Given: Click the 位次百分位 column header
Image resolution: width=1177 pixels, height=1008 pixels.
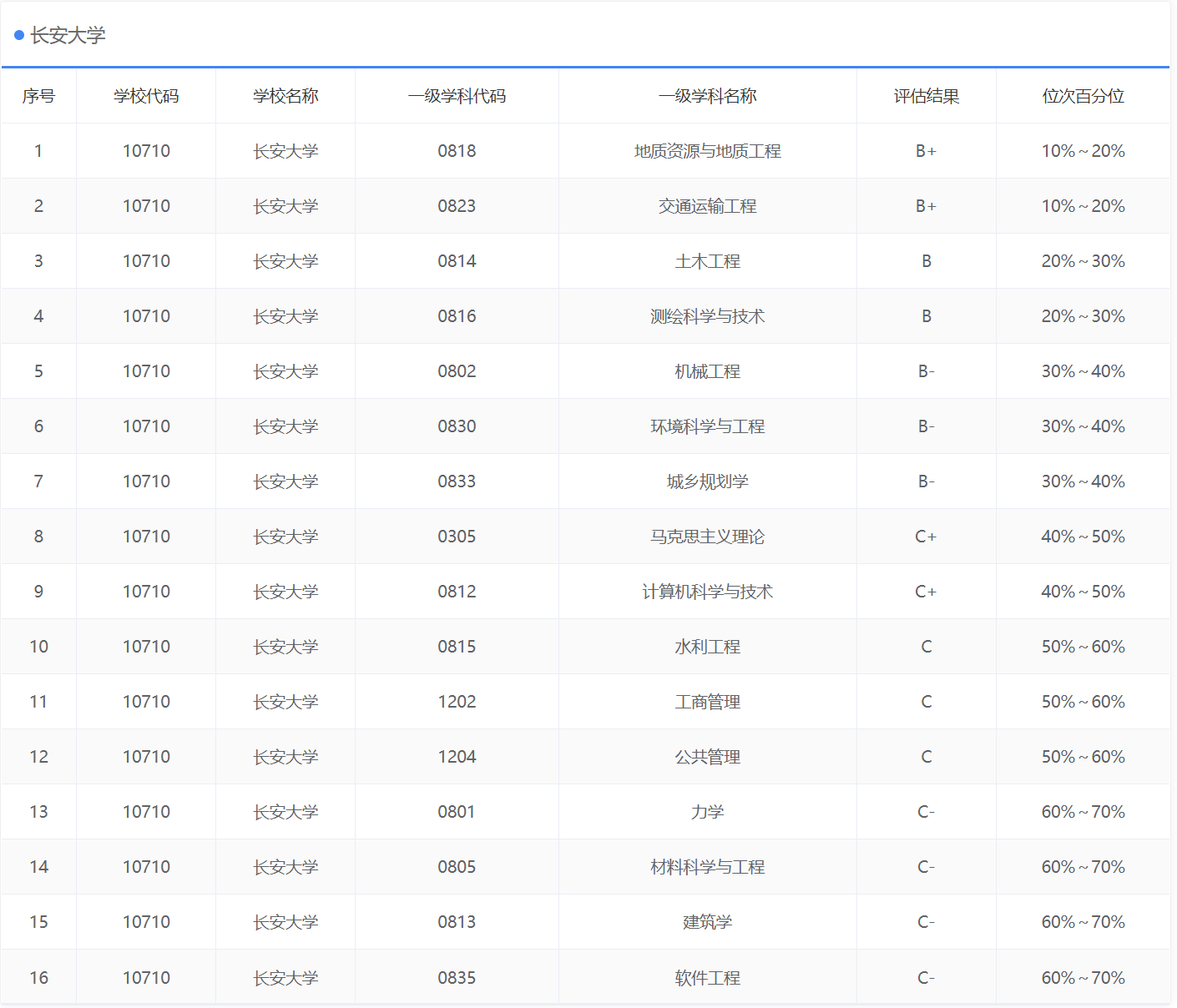Looking at the screenshot, I should point(1083,96).
